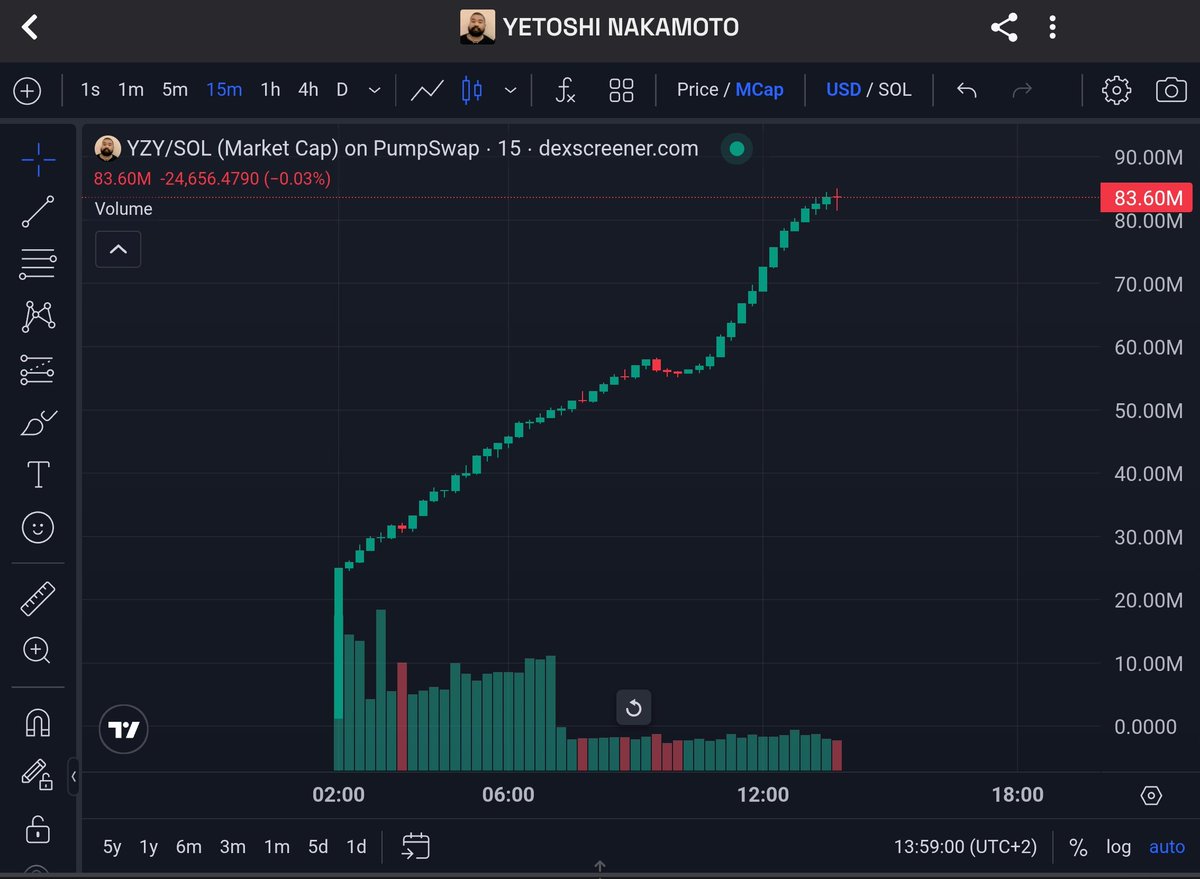Select the 4h timeframe
Viewport: 1200px width, 879px height.
tap(308, 89)
